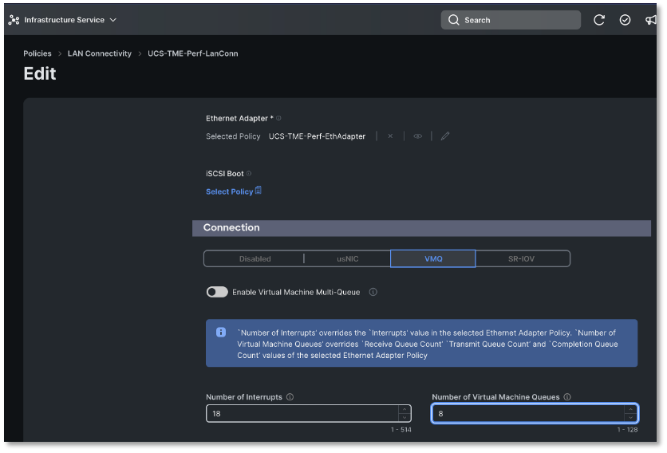Click the Edit page heading
This screenshot has height=453, width=667.
pyautogui.click(x=40, y=74)
